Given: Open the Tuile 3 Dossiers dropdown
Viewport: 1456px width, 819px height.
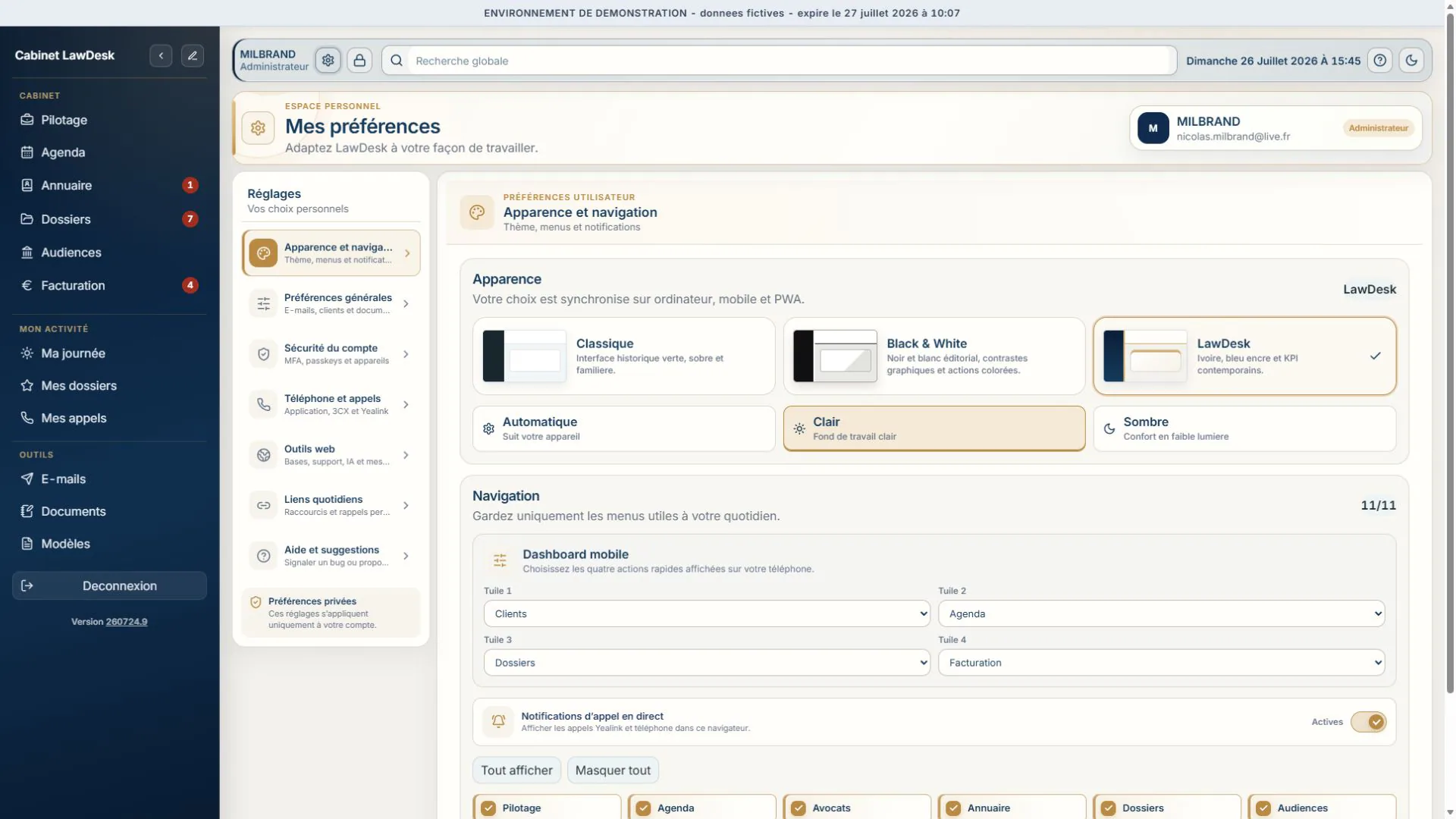Looking at the screenshot, I should pyautogui.click(x=707, y=663).
